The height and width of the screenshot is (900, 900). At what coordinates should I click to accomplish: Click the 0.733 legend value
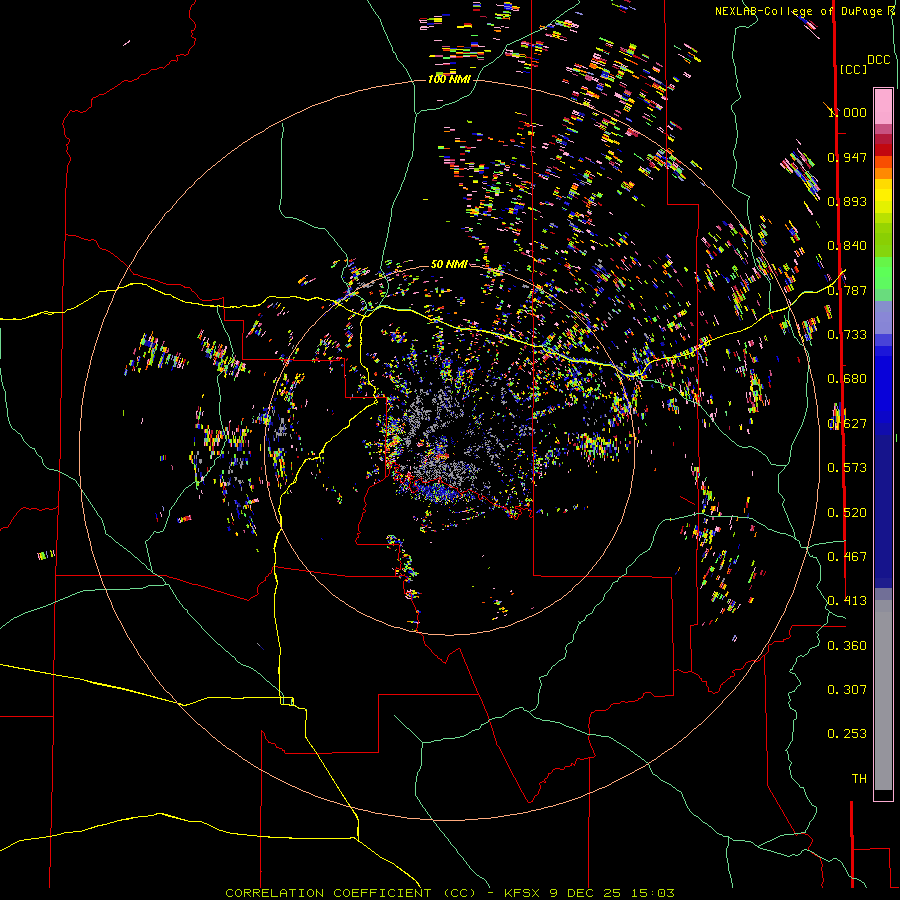[847, 335]
